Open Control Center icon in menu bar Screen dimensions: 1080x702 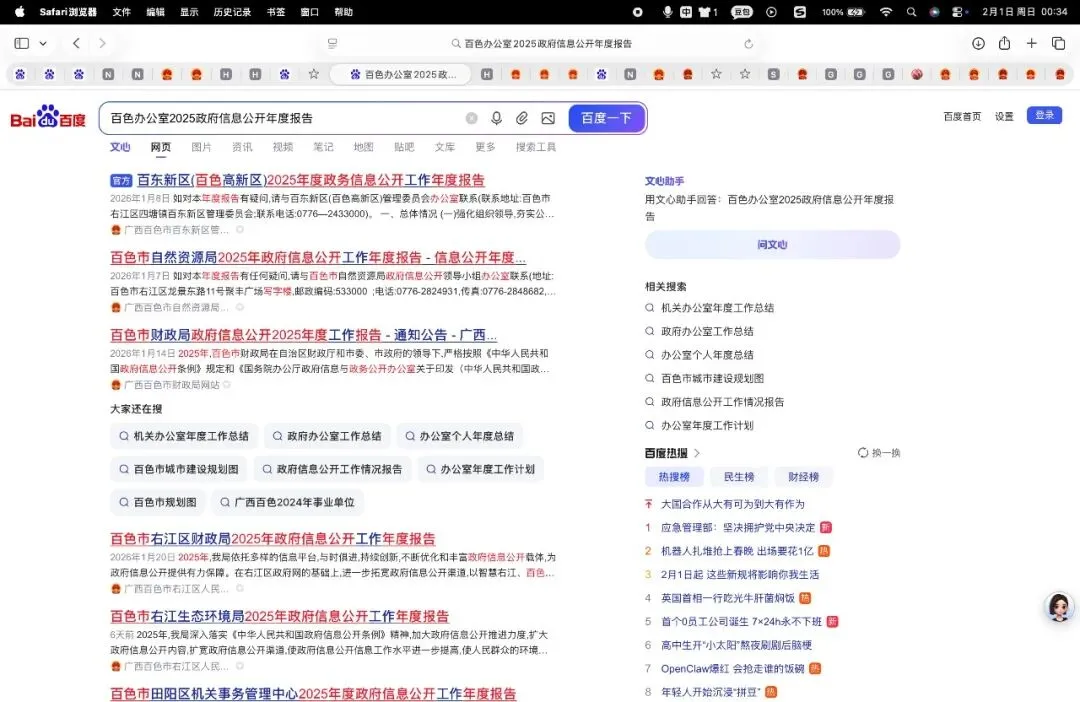click(x=959, y=12)
